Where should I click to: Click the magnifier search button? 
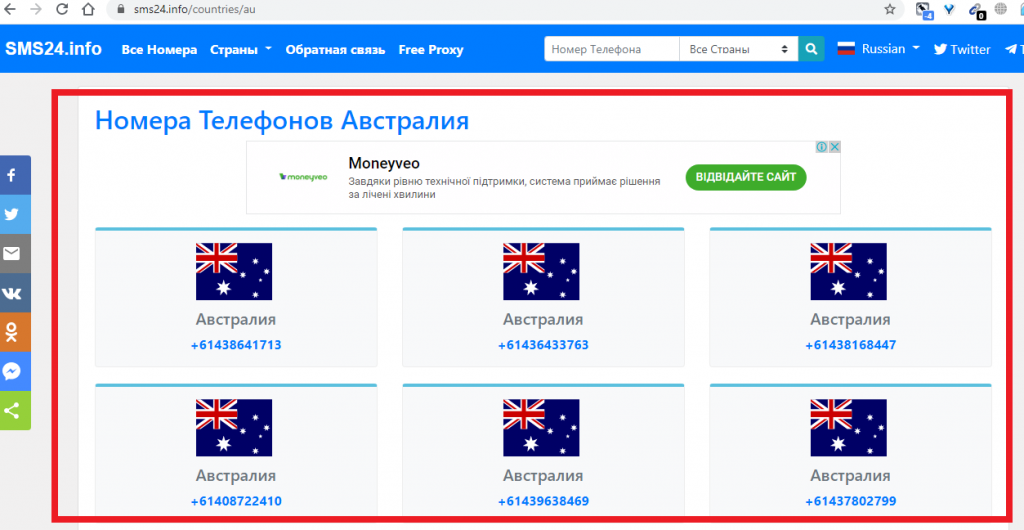coord(812,49)
